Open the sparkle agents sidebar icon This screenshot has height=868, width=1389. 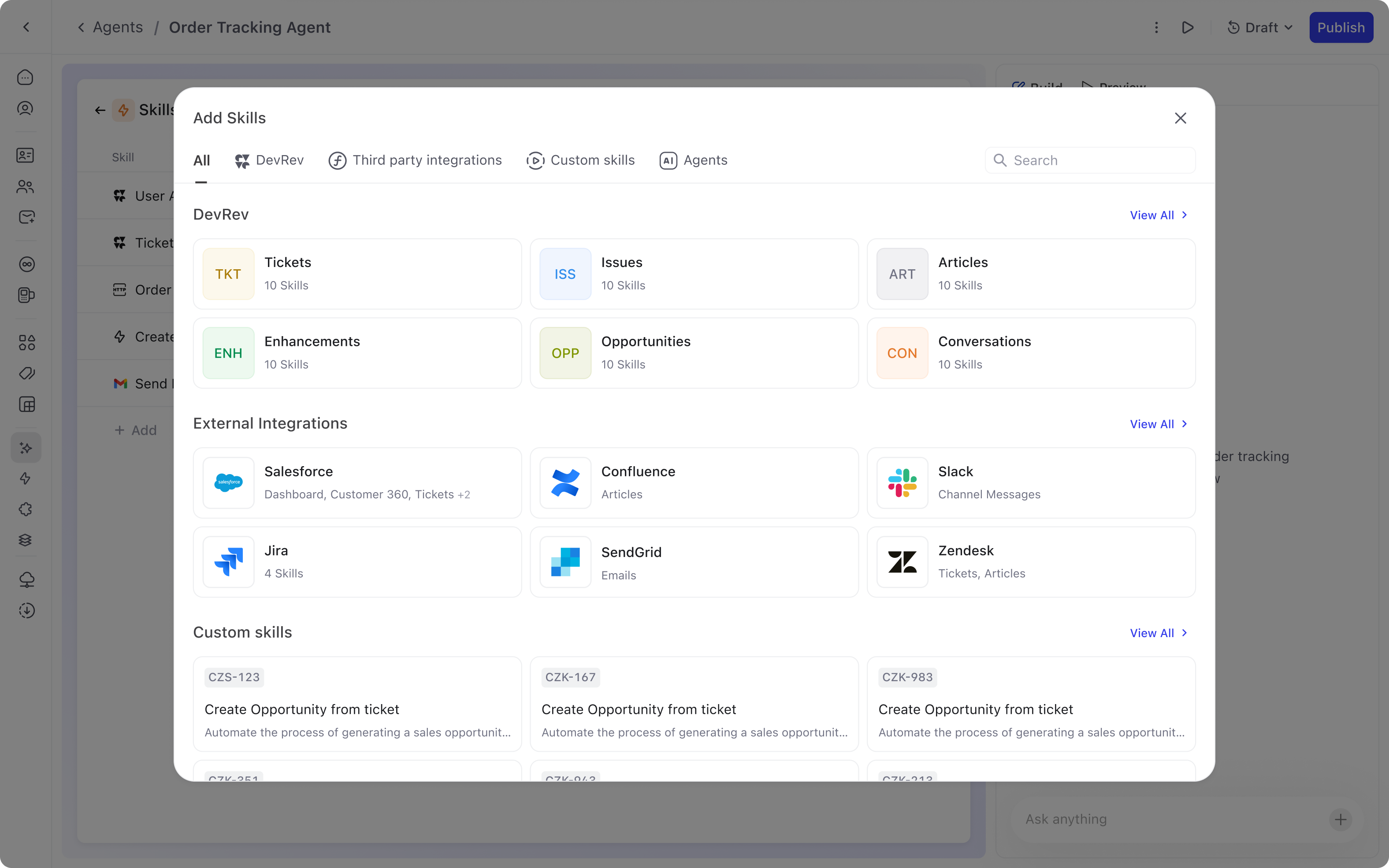pos(26,448)
